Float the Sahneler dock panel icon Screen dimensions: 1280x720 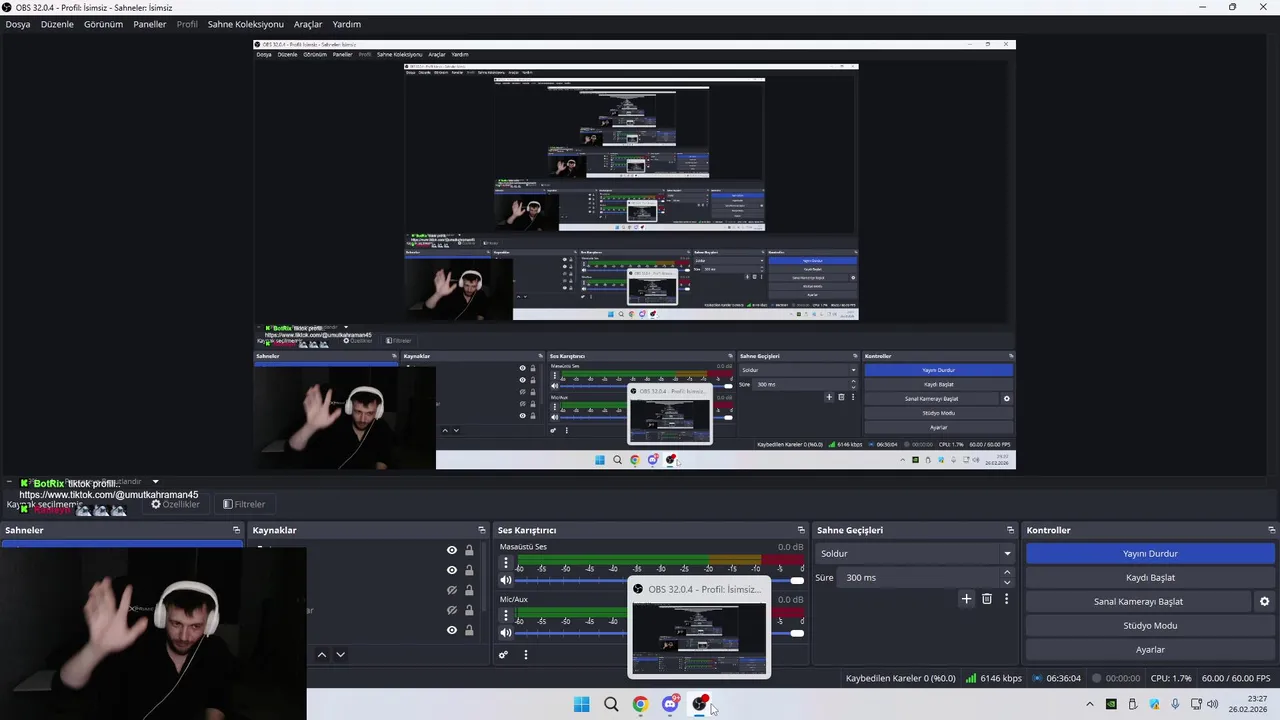[x=237, y=530]
